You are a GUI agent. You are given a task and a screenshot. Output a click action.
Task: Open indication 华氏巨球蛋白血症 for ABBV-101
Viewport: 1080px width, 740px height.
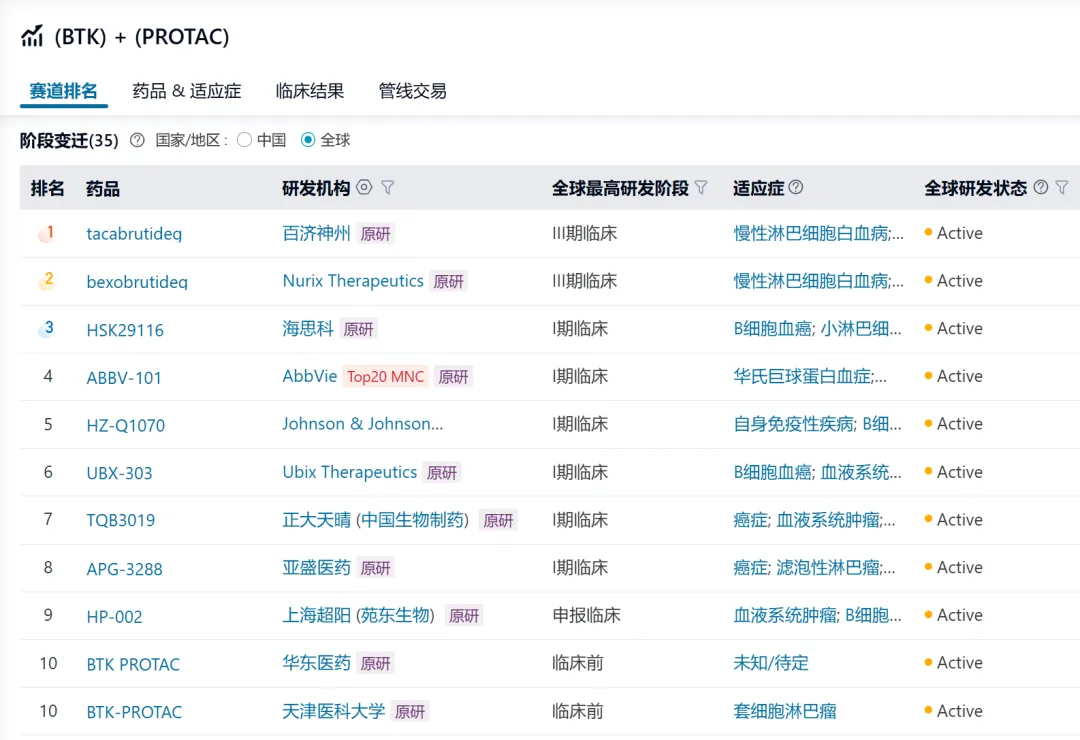click(811, 376)
